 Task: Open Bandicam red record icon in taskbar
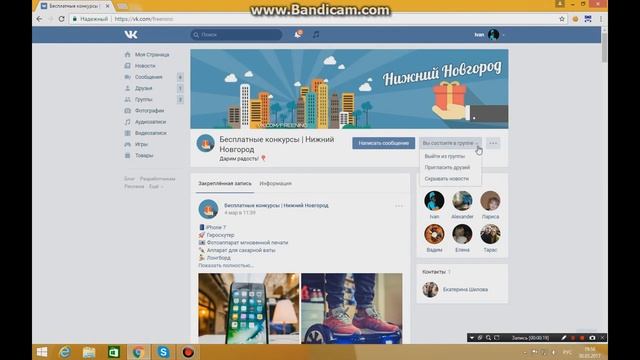point(188,352)
